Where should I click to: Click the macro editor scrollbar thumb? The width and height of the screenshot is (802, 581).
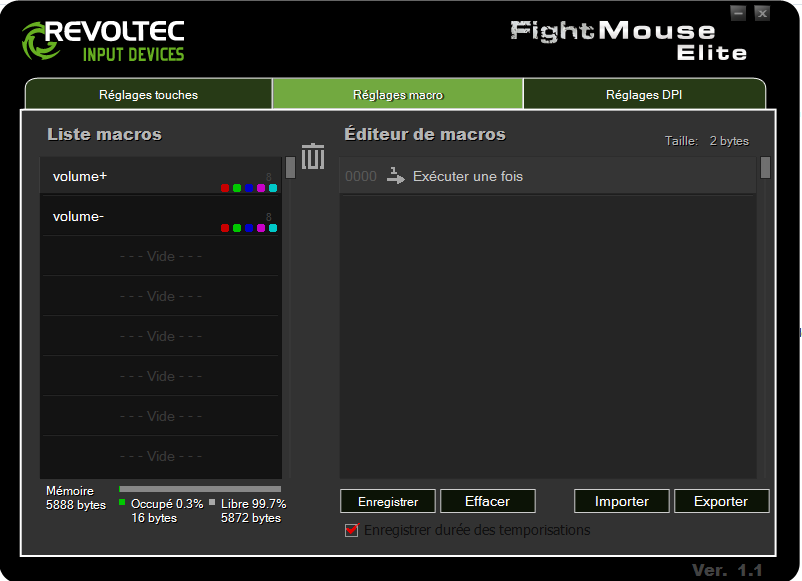765,167
